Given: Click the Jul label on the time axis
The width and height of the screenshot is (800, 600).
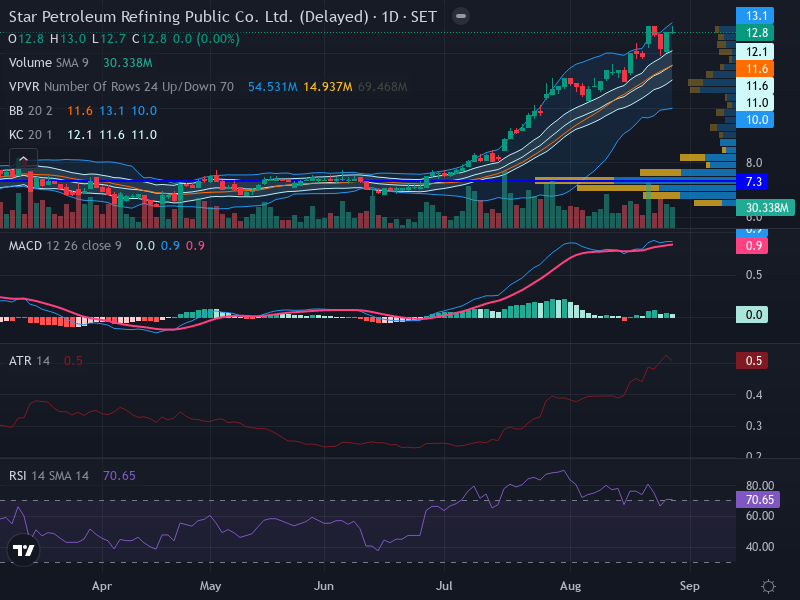Looking at the screenshot, I should [x=444, y=586].
